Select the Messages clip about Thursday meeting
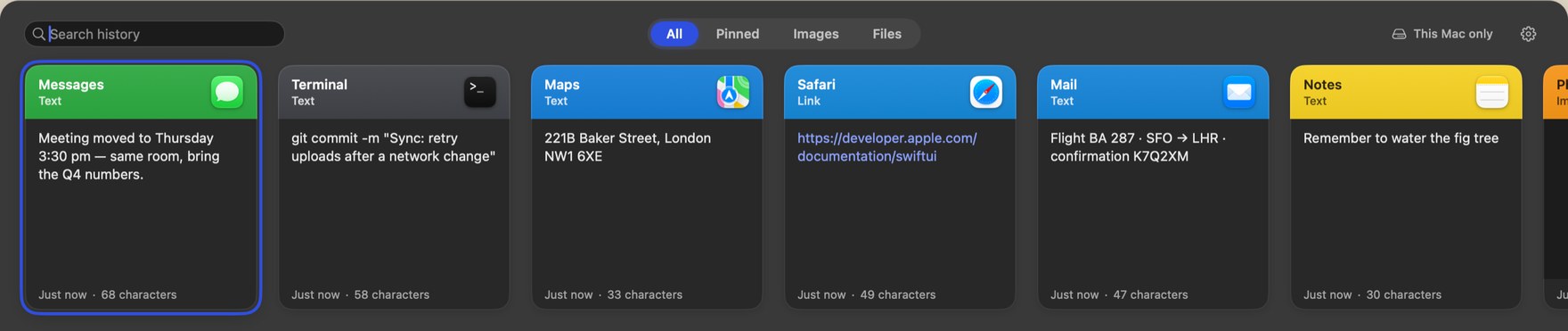 (128, 156)
